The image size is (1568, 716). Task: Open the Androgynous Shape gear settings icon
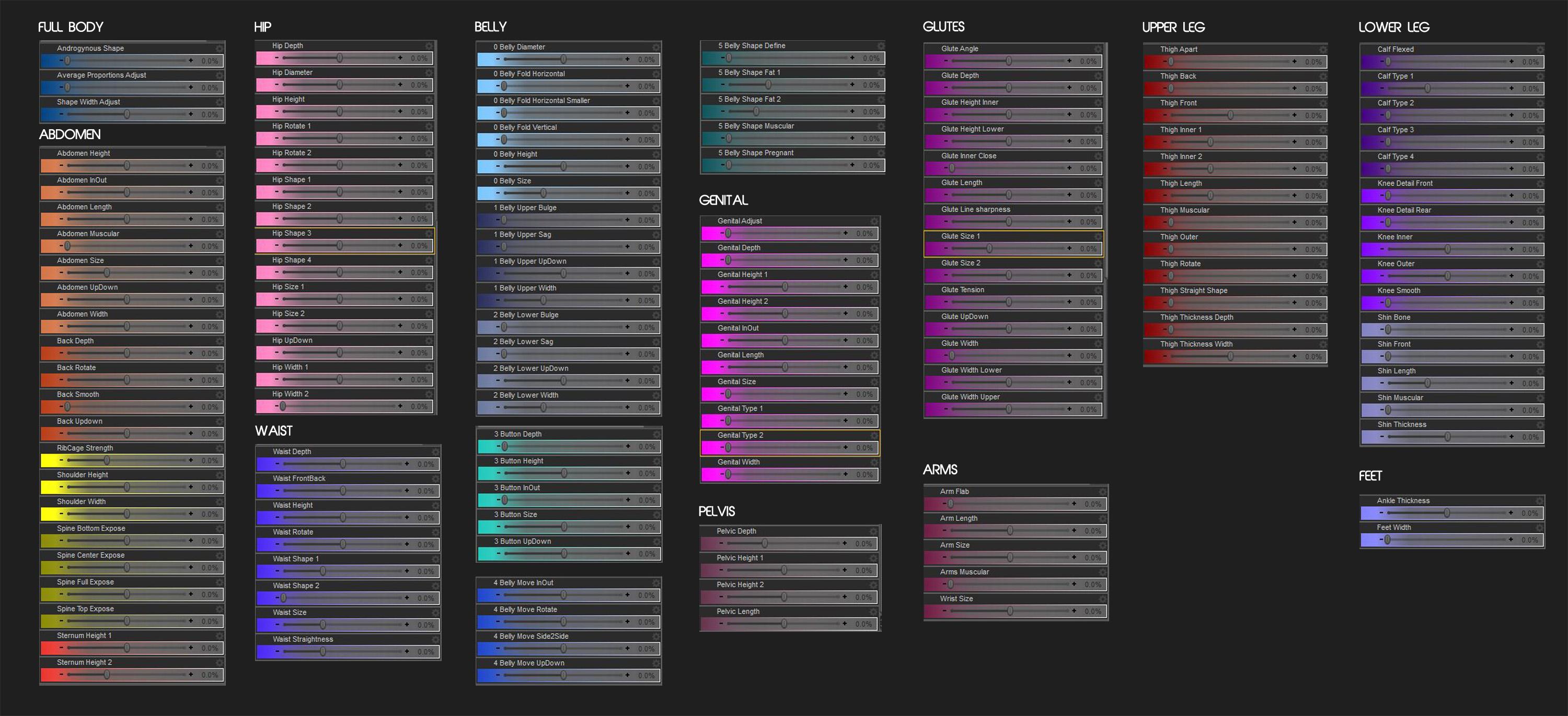click(220, 49)
